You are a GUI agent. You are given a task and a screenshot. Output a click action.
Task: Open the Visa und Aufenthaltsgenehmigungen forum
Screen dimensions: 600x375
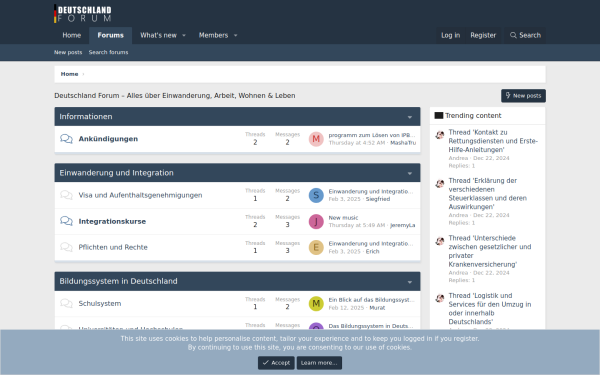[x=140, y=195]
